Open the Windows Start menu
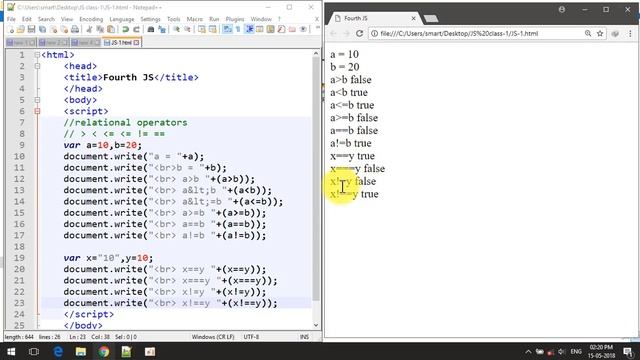This screenshot has height=360, width=640. pyautogui.click(x=11, y=351)
